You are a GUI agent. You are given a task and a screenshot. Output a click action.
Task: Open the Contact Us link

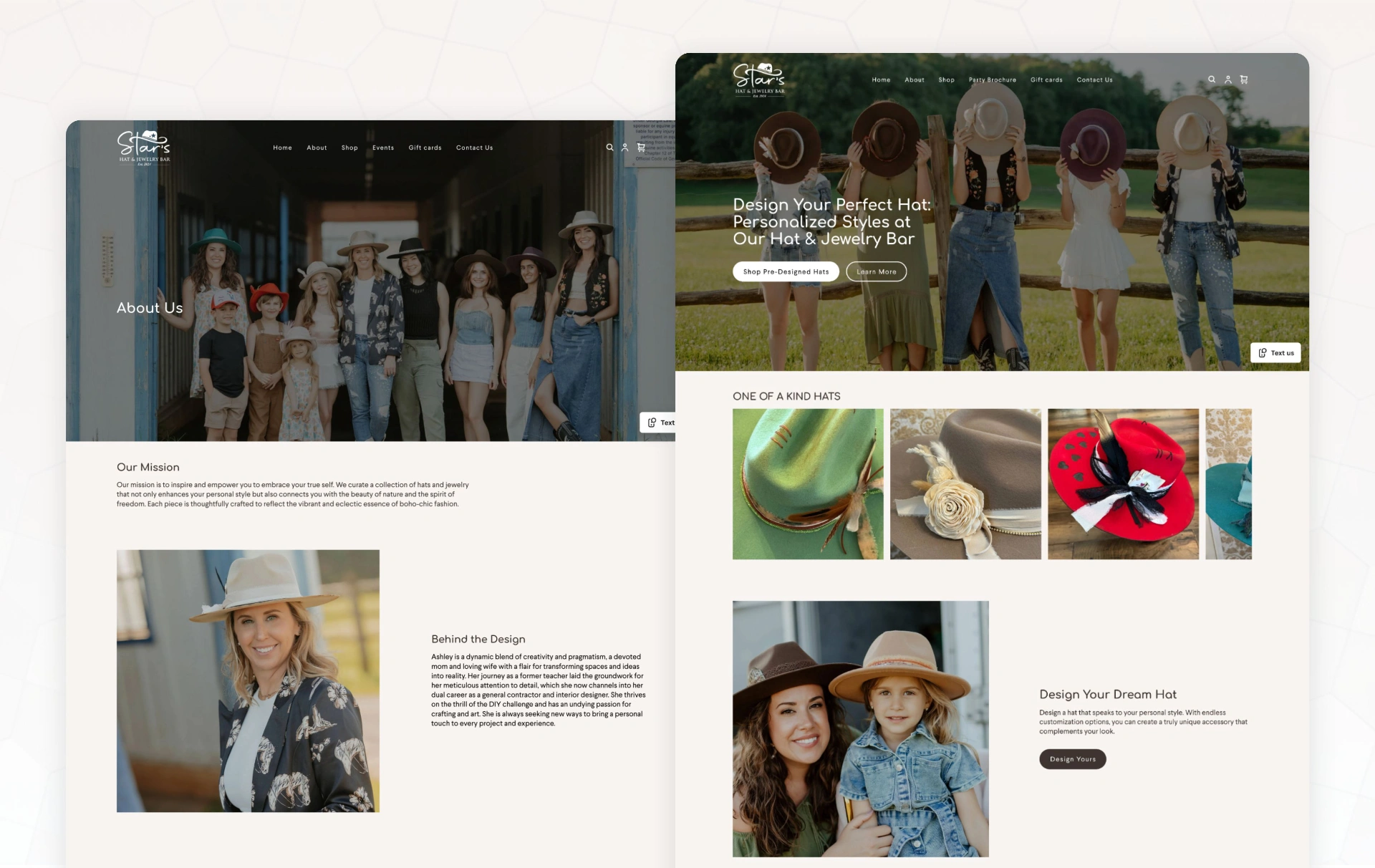(x=1094, y=79)
